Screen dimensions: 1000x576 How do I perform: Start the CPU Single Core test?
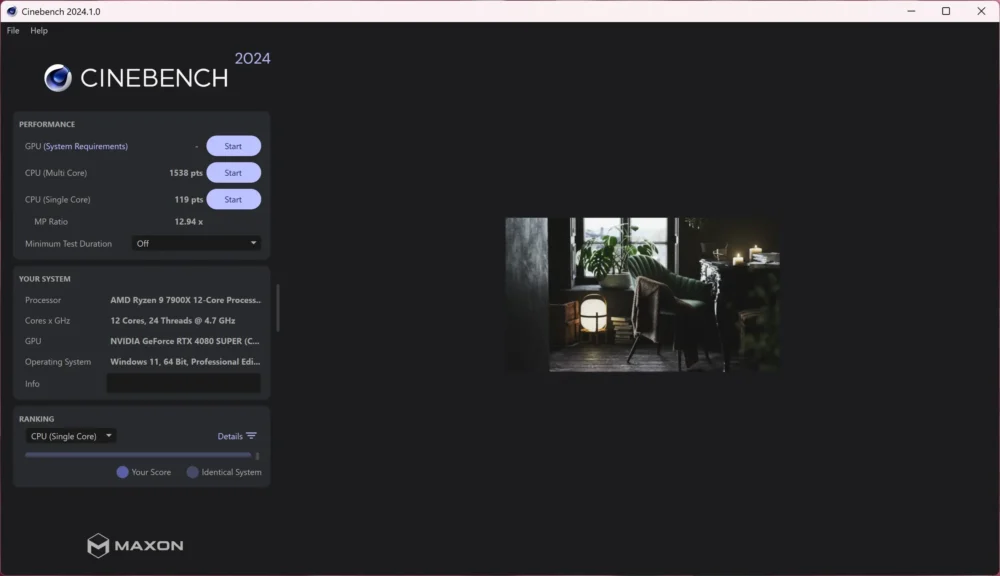click(233, 200)
